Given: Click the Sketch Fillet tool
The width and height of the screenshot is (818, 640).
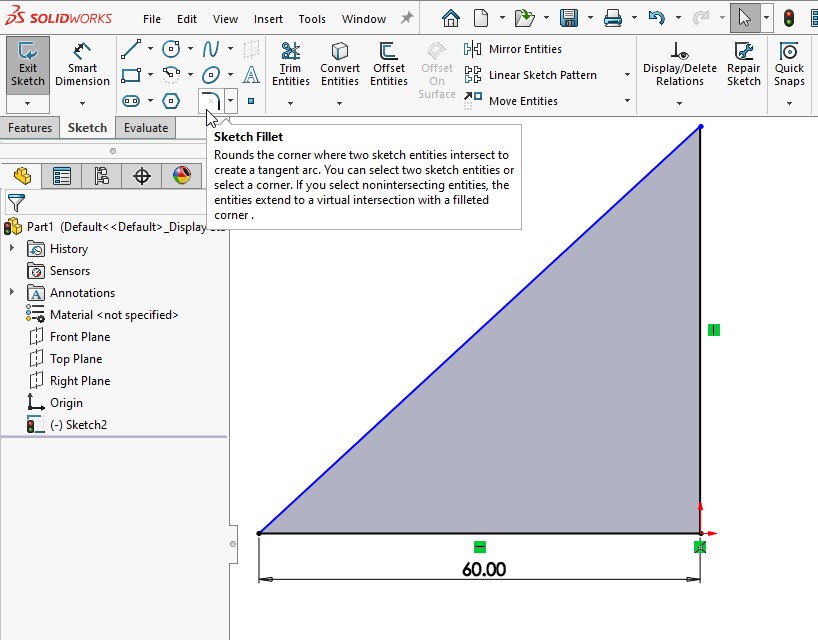Looking at the screenshot, I should 210,100.
